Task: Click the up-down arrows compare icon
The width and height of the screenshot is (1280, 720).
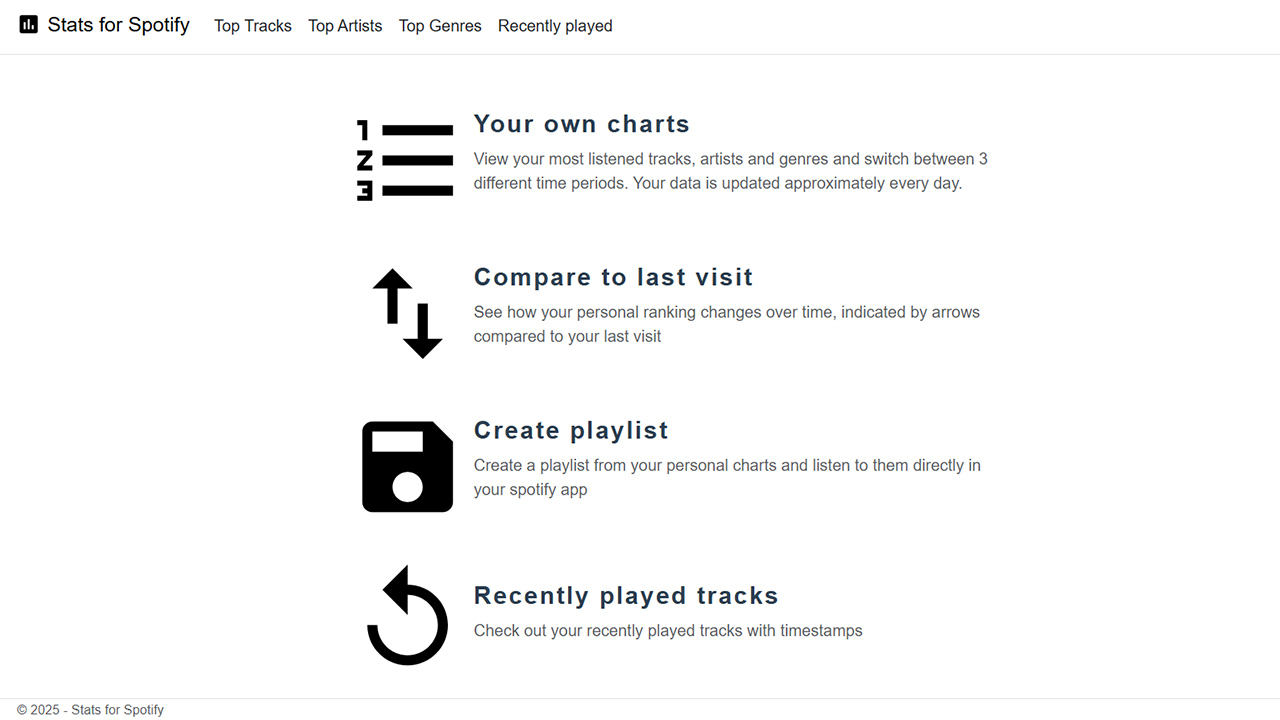Action: coord(405,312)
